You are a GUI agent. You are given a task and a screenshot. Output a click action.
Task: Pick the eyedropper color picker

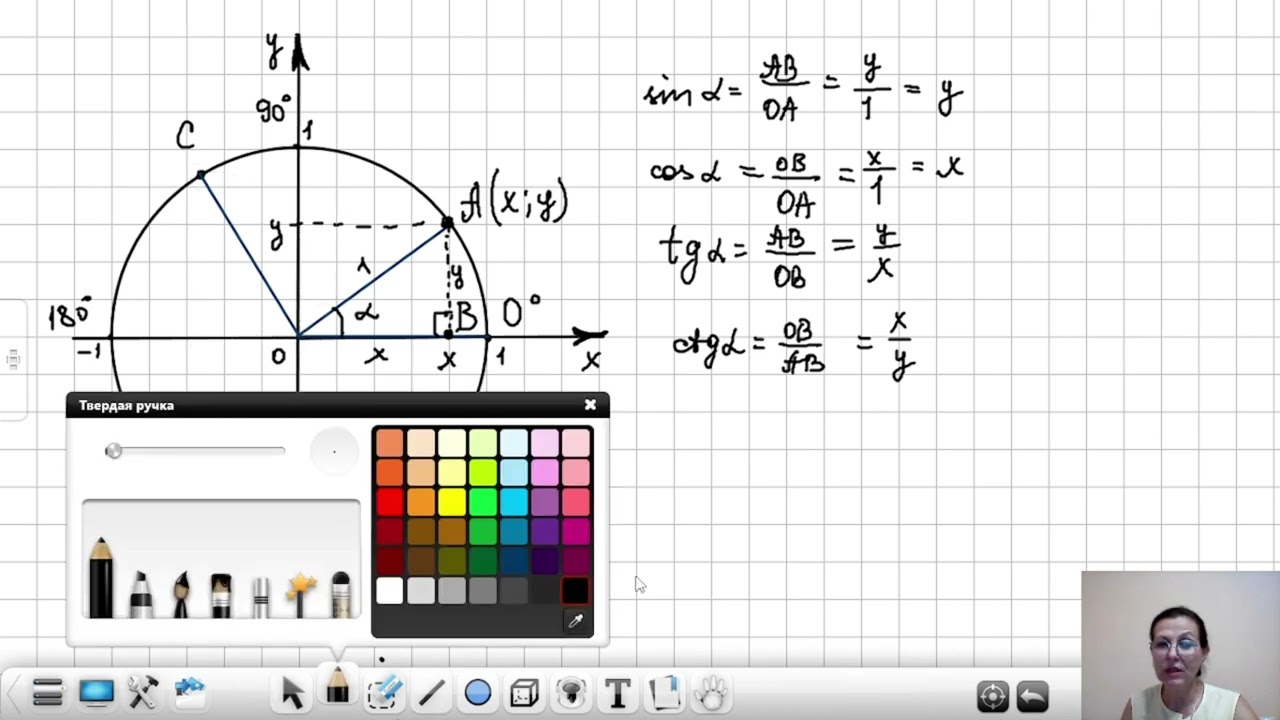(x=576, y=622)
